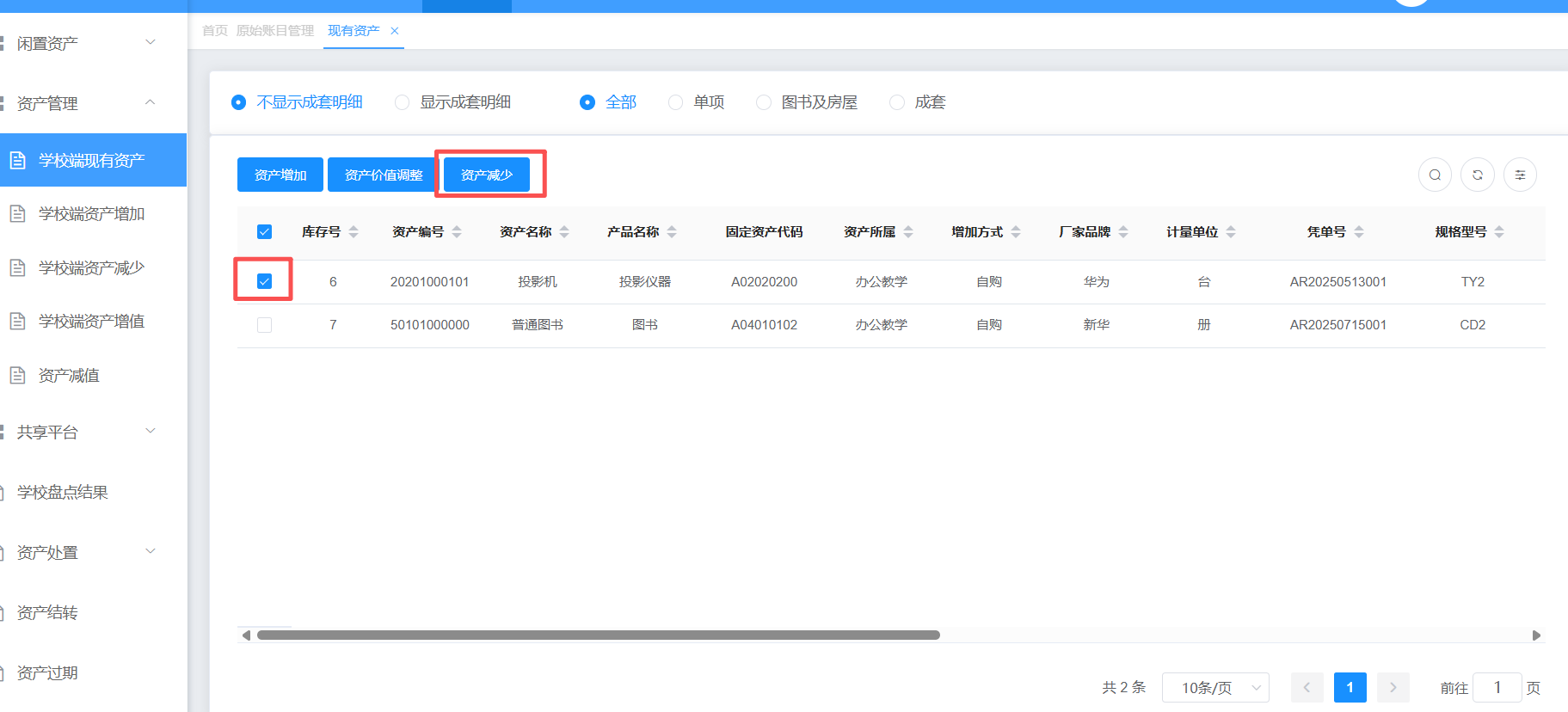Click the 资产价值调整 button

tap(384, 175)
